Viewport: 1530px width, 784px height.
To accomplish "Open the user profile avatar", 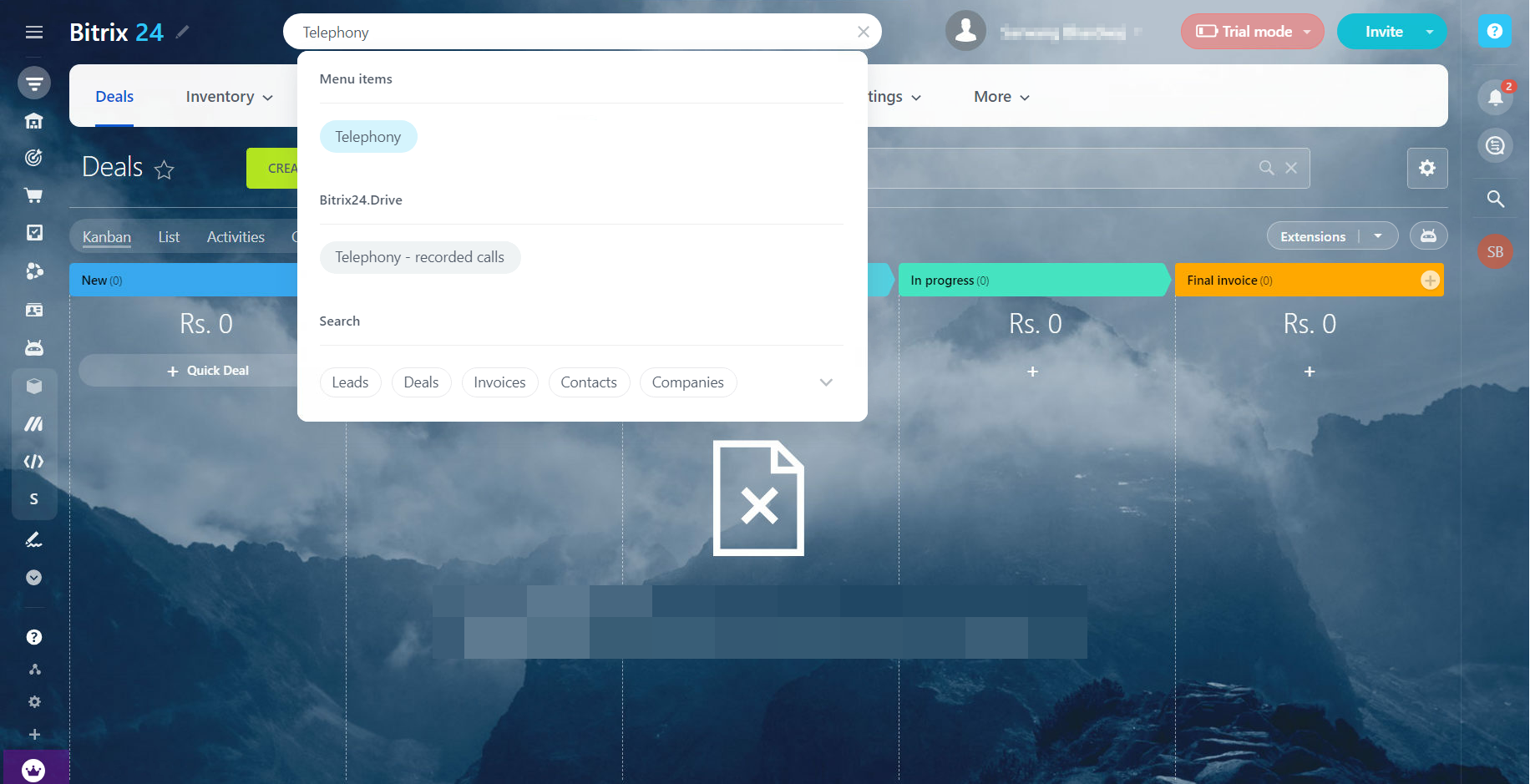I will [966, 31].
